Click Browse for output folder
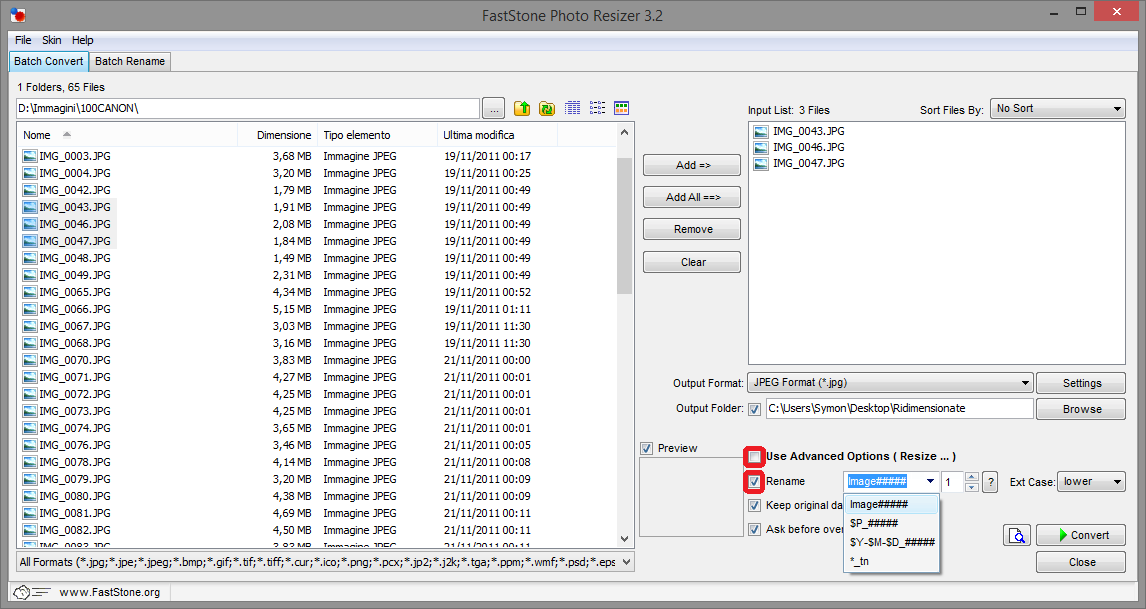 (1081, 409)
